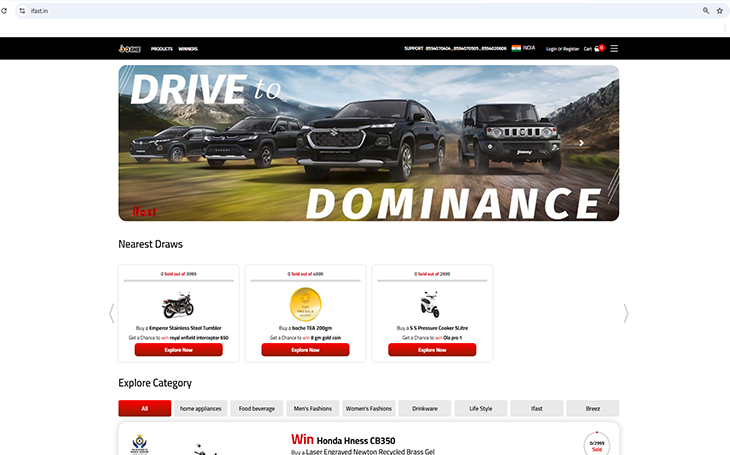Click the boche logo in header

pyautogui.click(x=130, y=48)
